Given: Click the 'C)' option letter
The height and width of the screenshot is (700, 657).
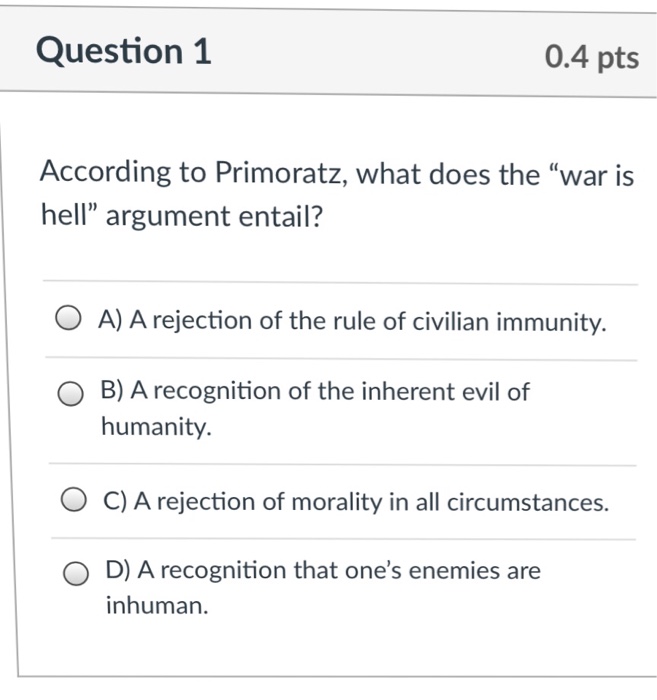Looking at the screenshot, I should pos(116,501).
